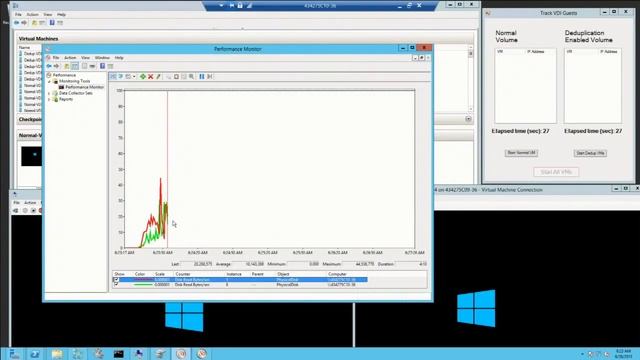Uncheck Show for green Disk Read Bytes counter
Viewport: 640px width, 360px height.
116,284
